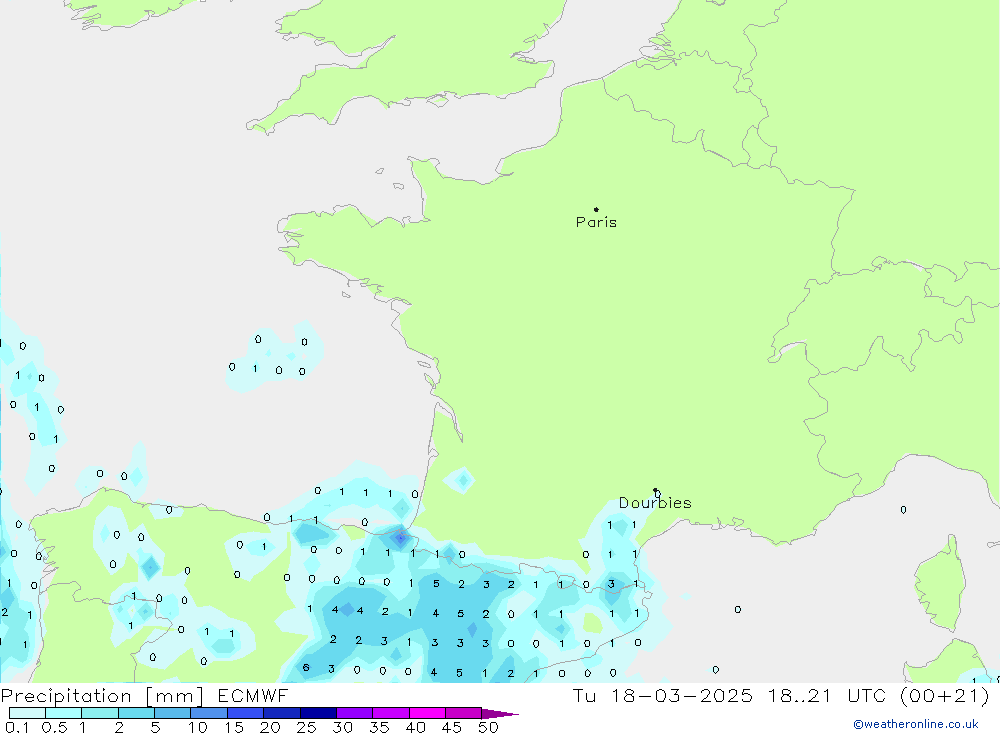The image size is (1000, 733).
Task: Click the legend label '45'
Action: tap(452, 727)
